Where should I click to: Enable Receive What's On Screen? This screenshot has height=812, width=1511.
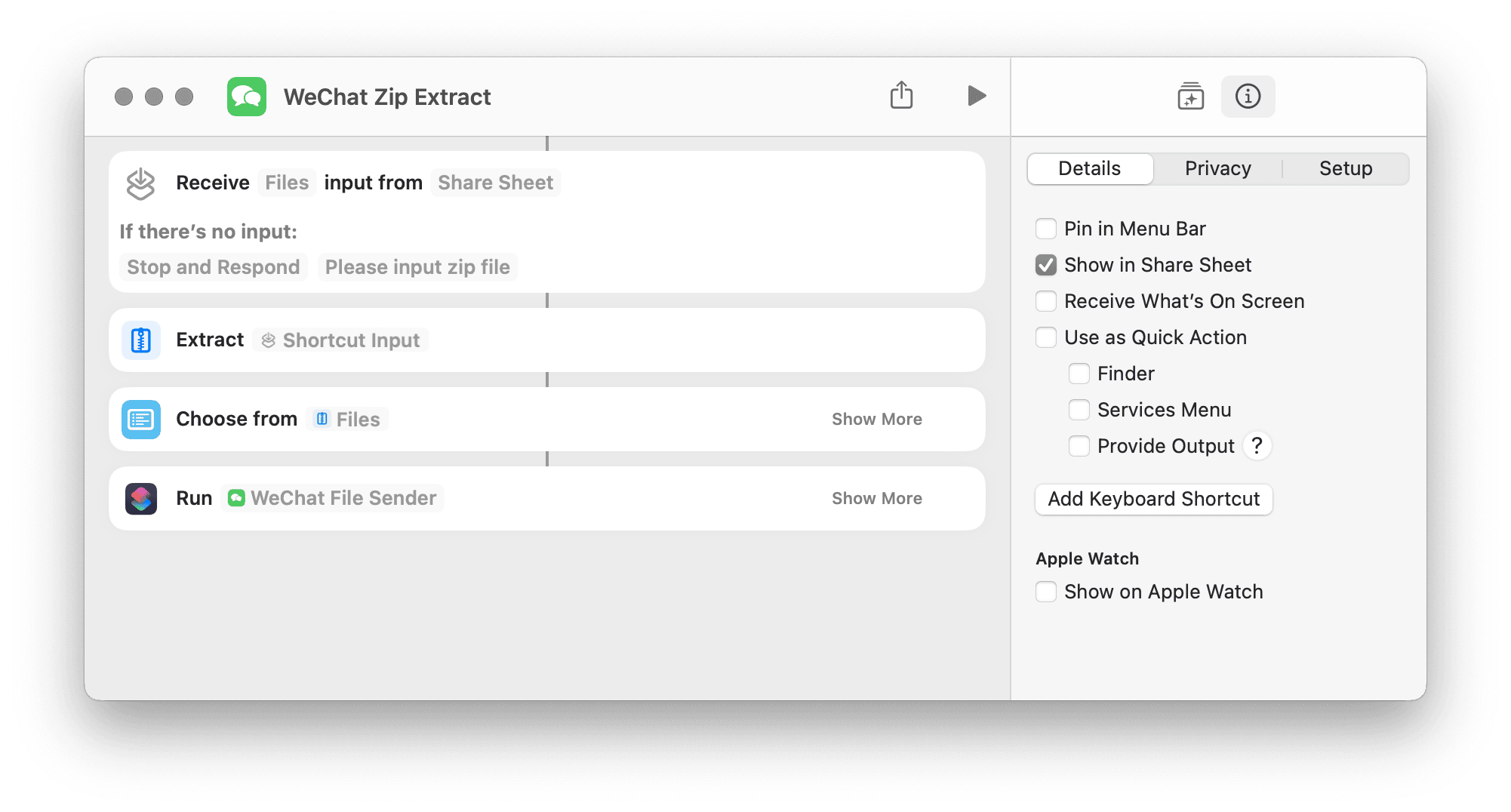click(1046, 301)
